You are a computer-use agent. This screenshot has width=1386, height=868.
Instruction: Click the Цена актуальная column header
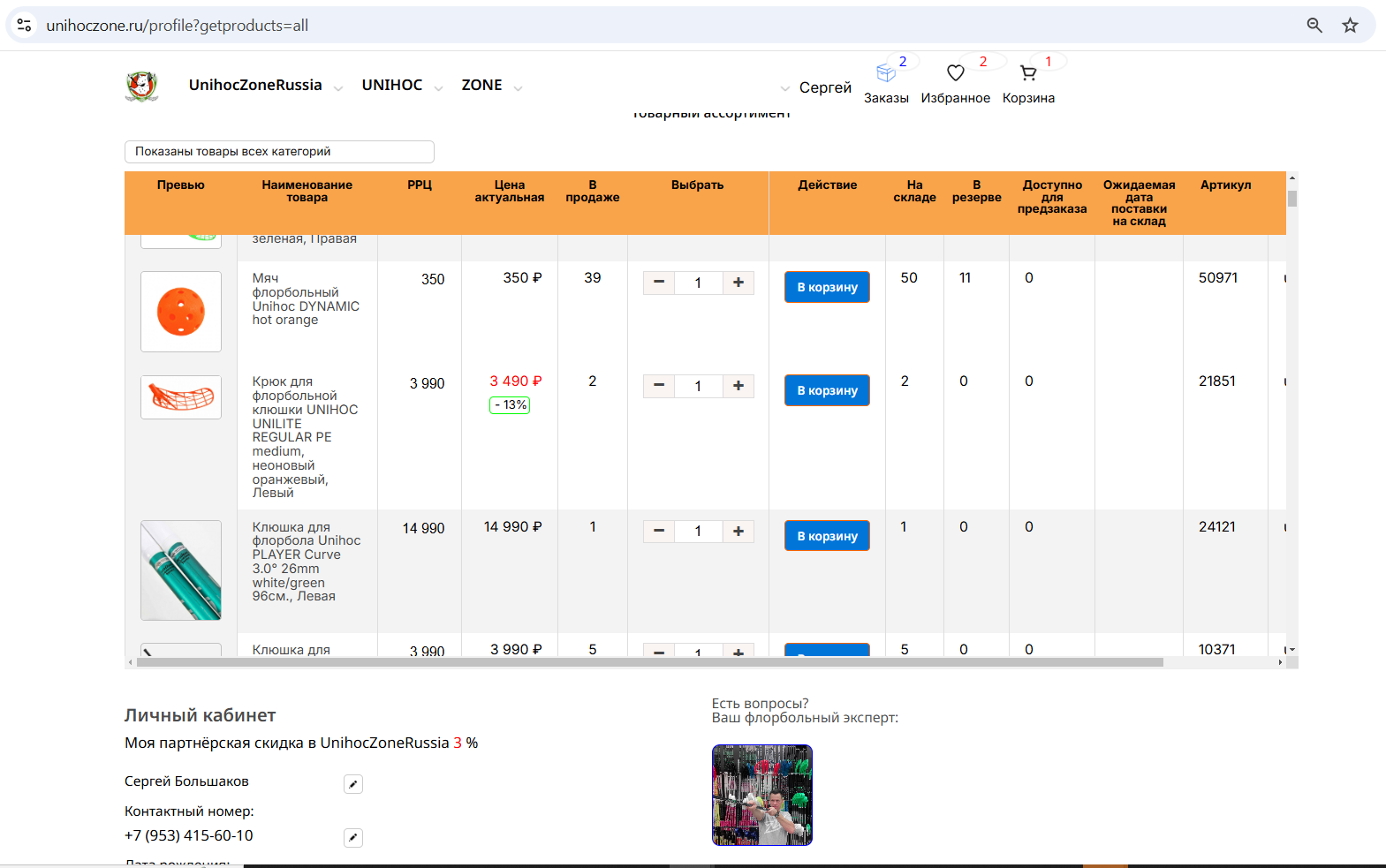tap(510, 191)
